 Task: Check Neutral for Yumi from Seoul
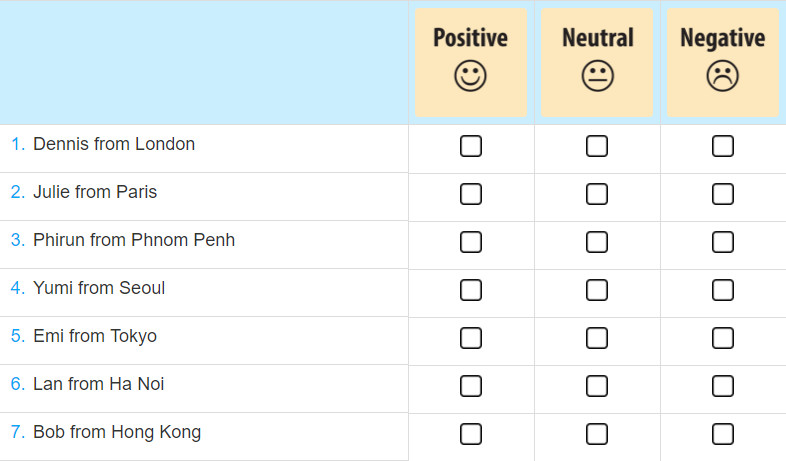[597, 290]
